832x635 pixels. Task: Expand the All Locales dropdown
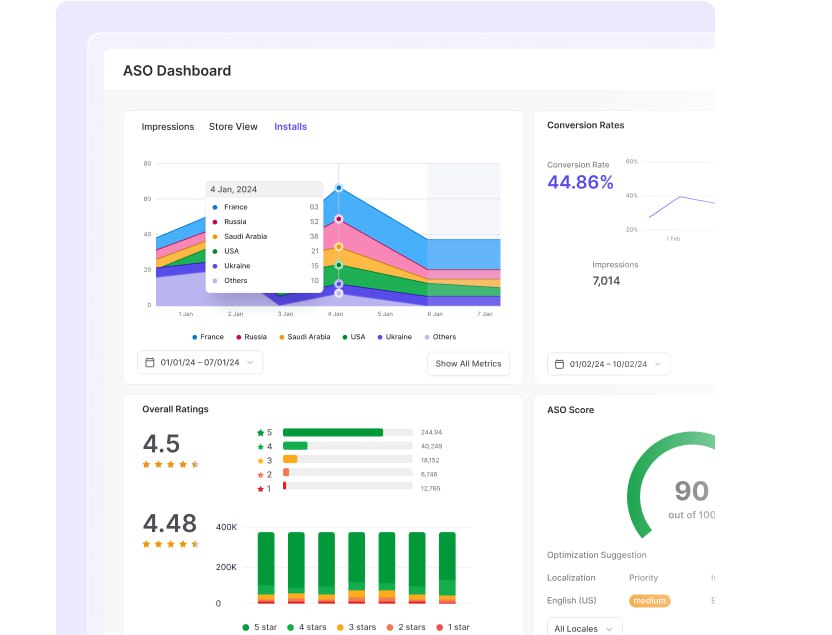(x=584, y=628)
